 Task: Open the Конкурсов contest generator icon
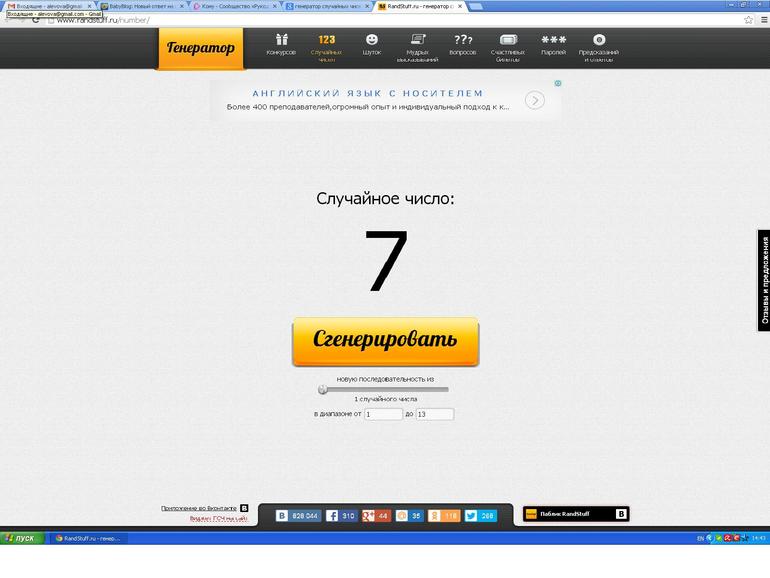[281, 45]
